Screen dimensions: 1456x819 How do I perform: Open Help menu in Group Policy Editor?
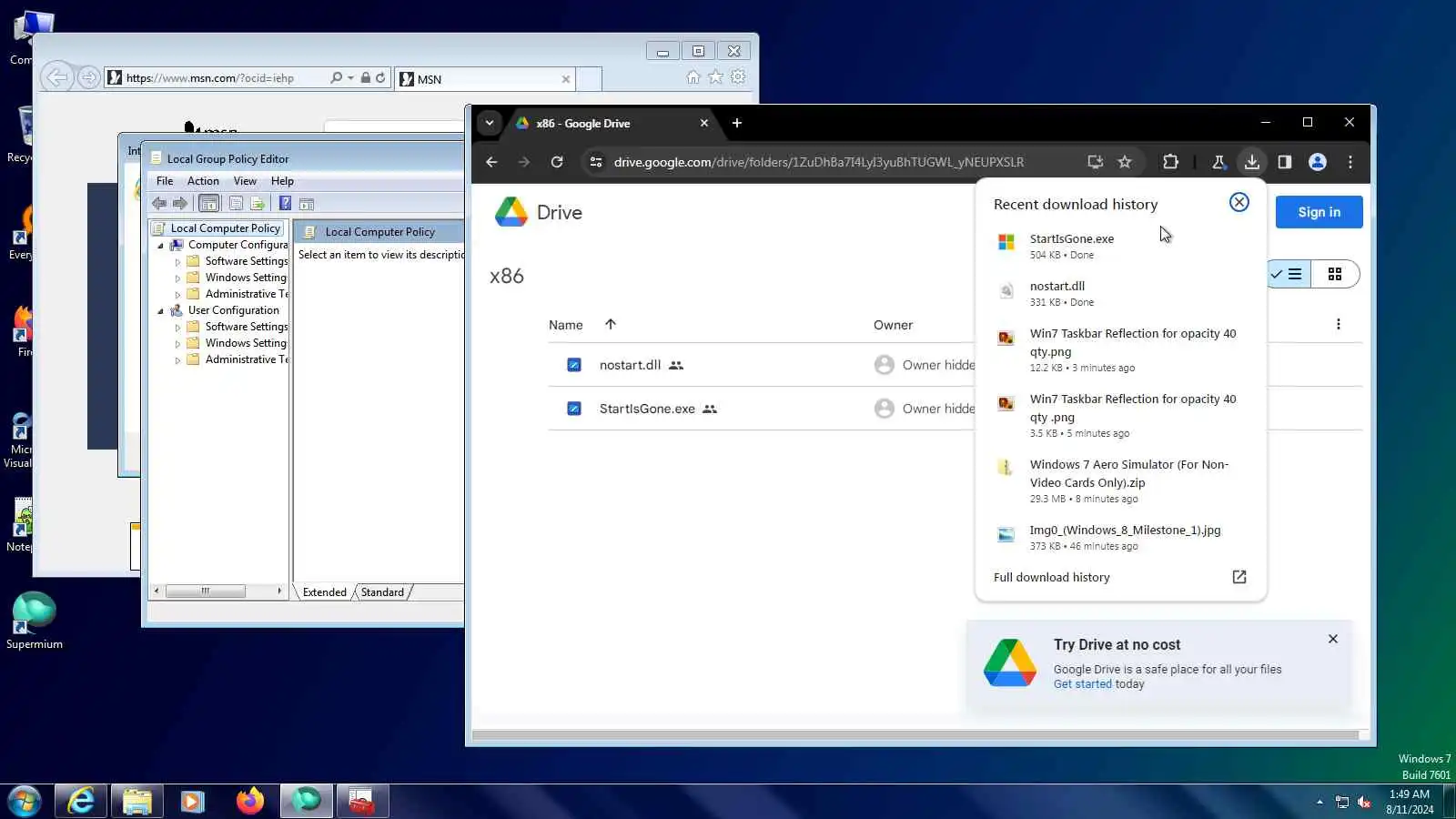pyautogui.click(x=282, y=181)
